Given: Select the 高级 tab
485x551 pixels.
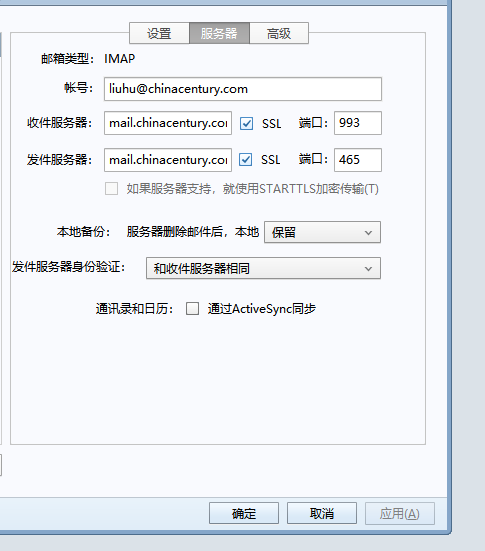Looking at the screenshot, I should coord(279,33).
